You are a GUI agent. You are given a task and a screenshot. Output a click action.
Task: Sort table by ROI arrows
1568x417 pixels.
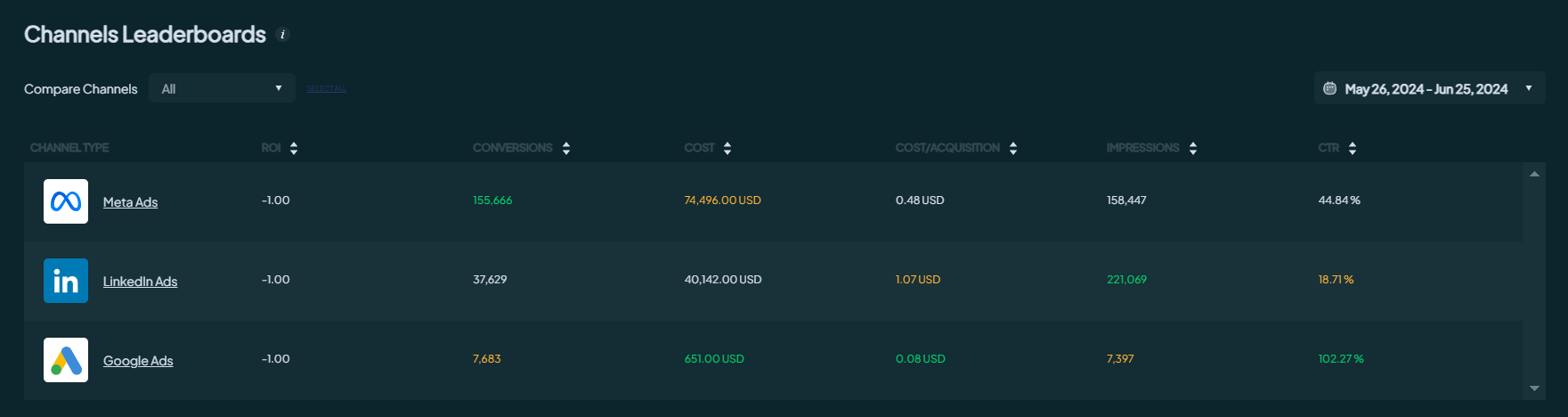294,148
